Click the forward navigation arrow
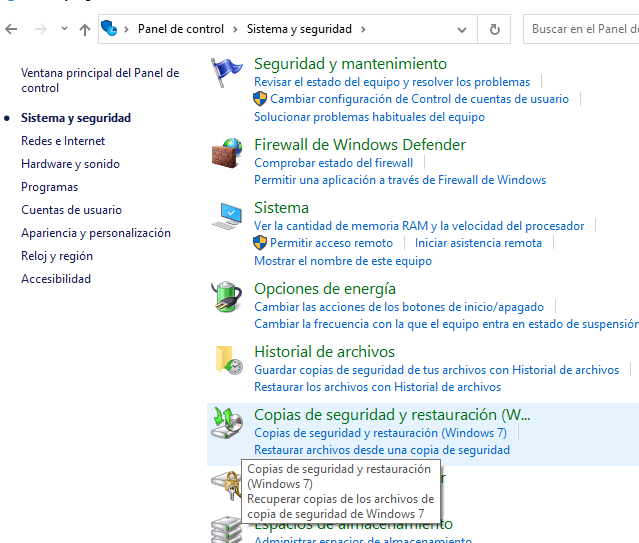This screenshot has width=639, height=543. 41,29
